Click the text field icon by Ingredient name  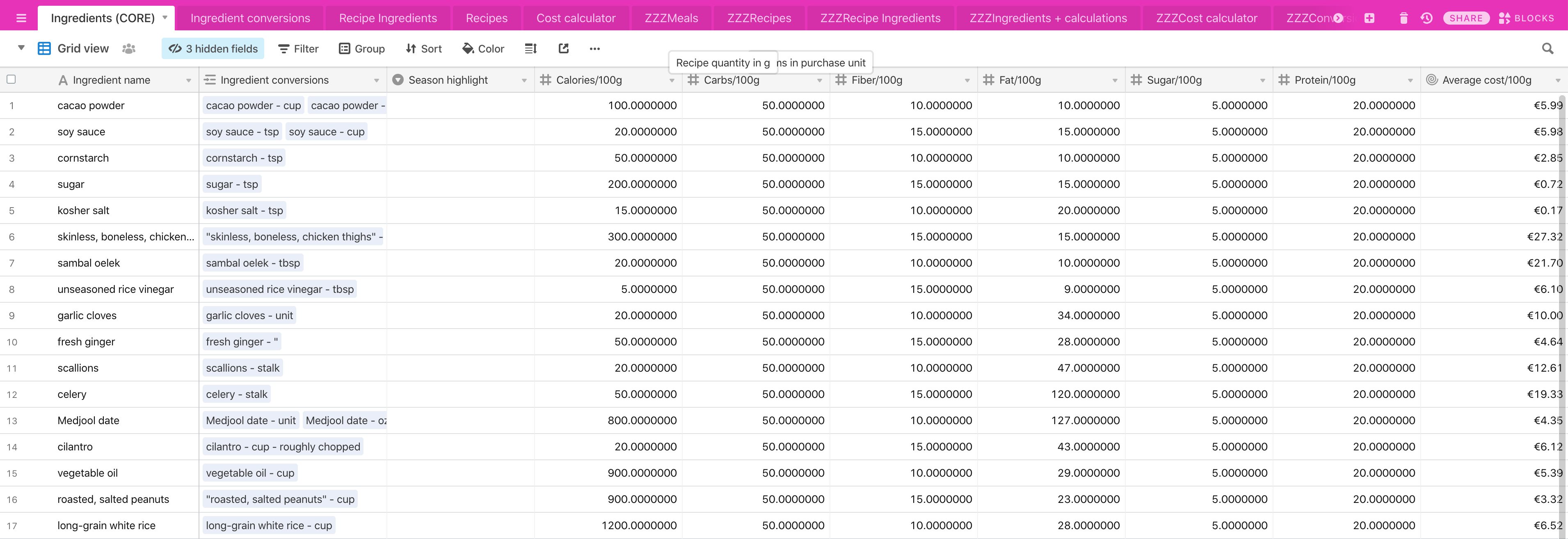point(63,80)
